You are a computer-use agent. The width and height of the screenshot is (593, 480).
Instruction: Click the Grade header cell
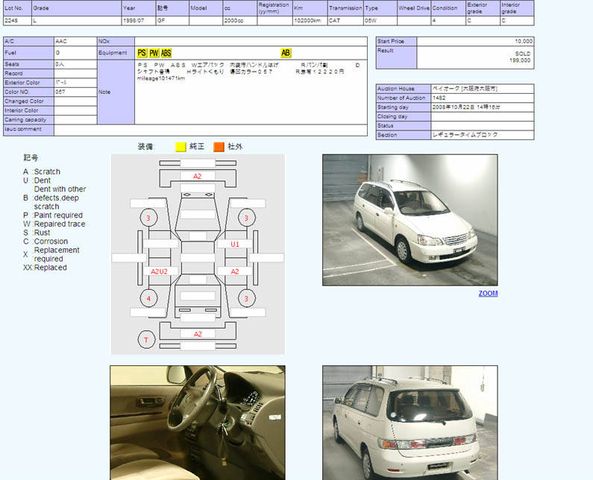[x=77, y=8]
